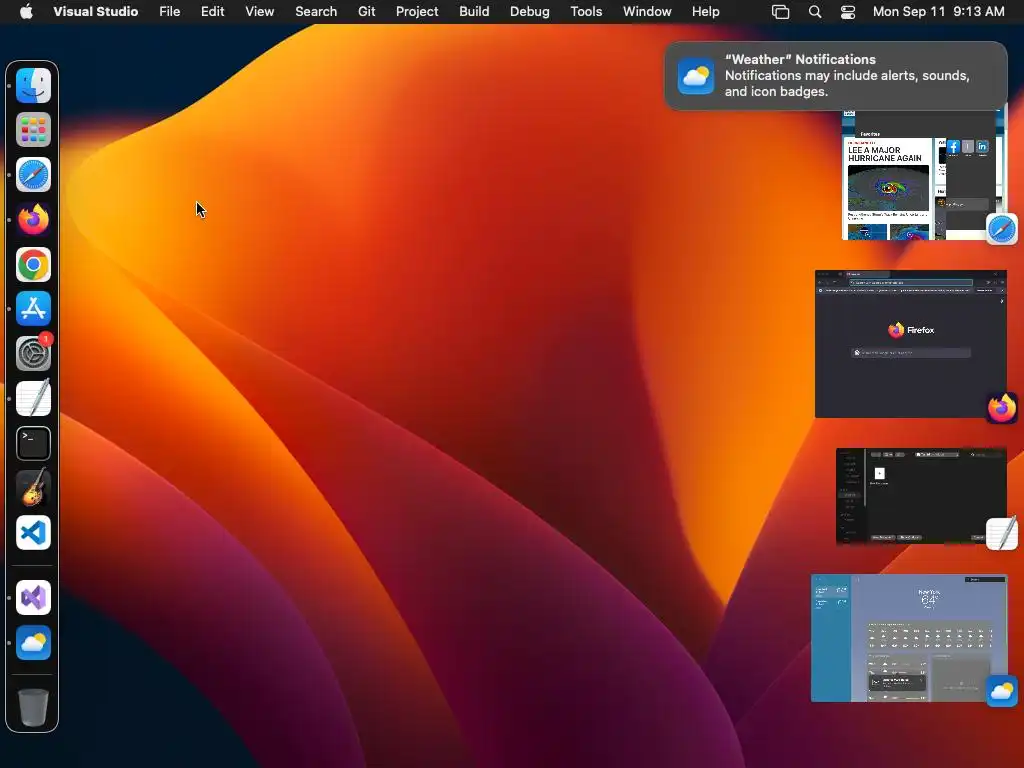
Task: Click the Stage Manager menu bar icon
Action: click(780, 12)
